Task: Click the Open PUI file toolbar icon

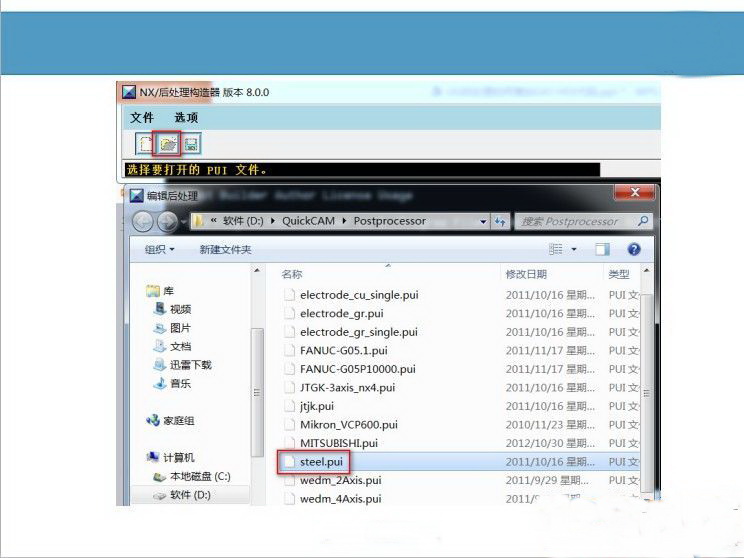Action: click(168, 144)
